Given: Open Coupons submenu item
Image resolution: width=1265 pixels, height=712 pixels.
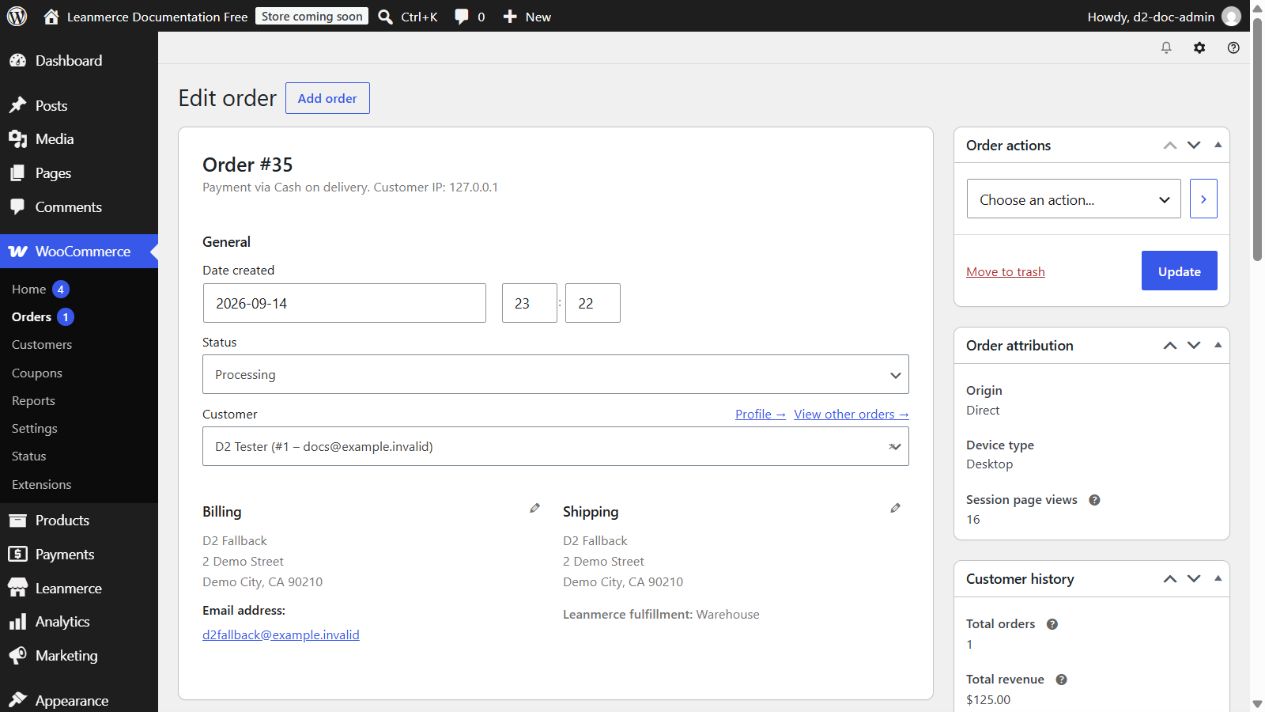Looking at the screenshot, I should (x=37, y=373).
